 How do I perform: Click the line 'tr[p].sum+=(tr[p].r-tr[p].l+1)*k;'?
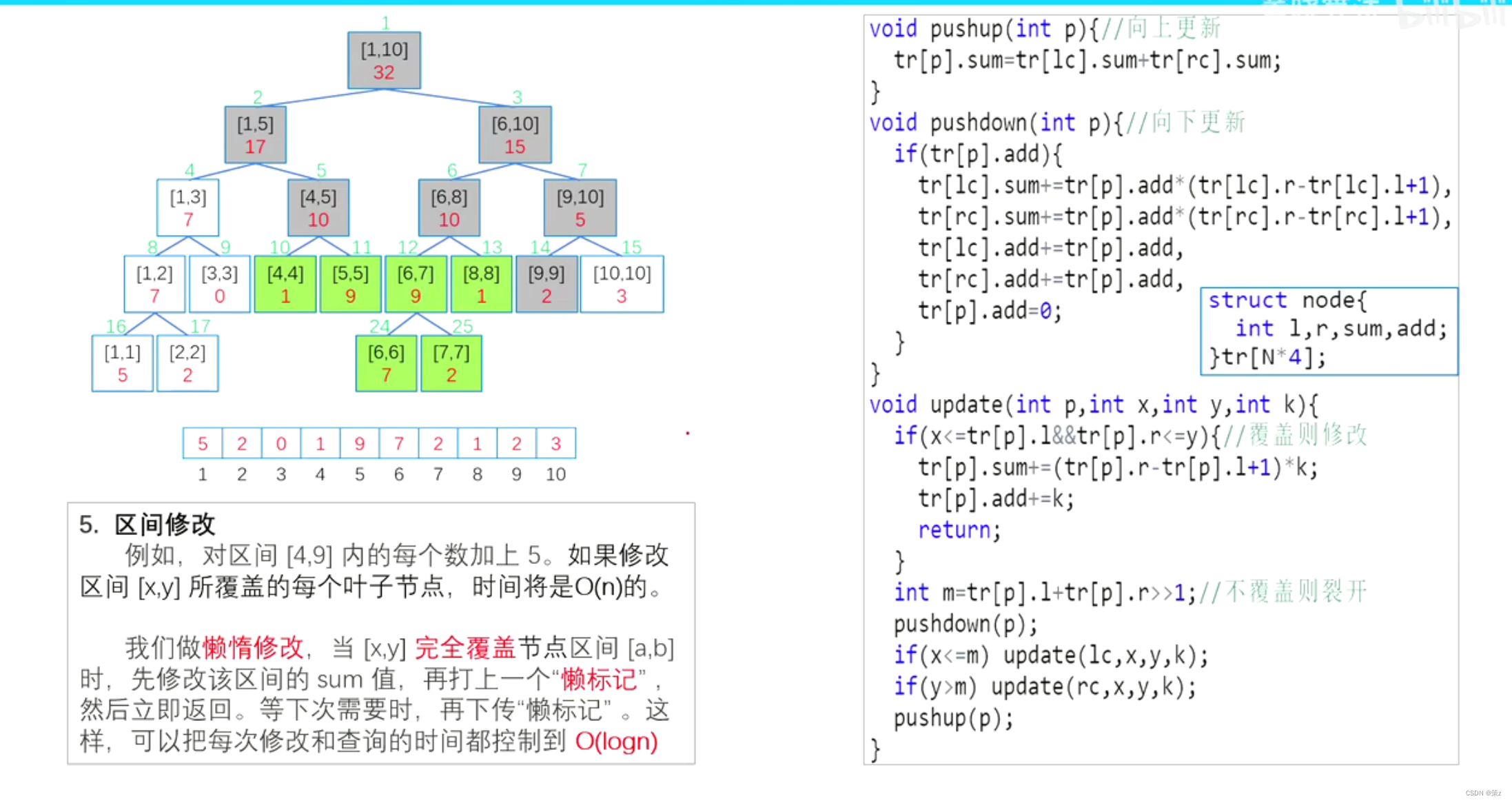[x=1118, y=468]
